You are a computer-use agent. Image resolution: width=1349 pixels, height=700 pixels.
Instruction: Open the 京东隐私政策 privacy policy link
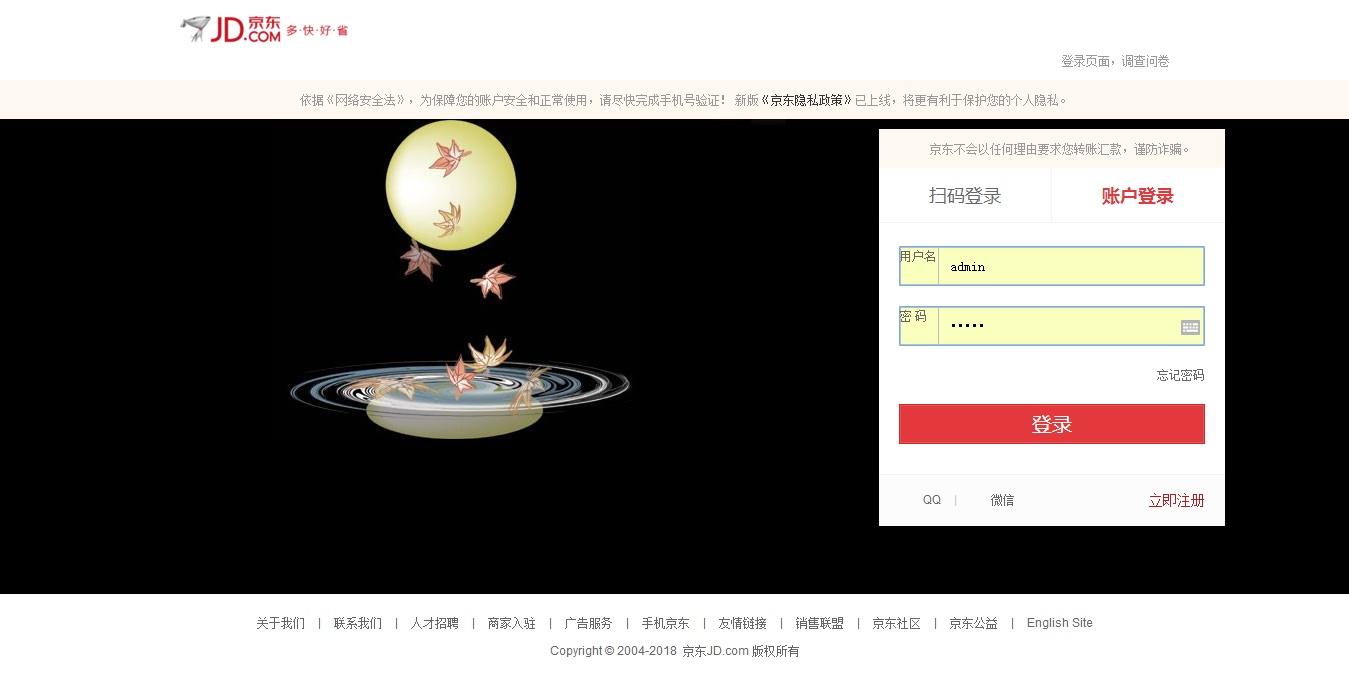(x=807, y=100)
